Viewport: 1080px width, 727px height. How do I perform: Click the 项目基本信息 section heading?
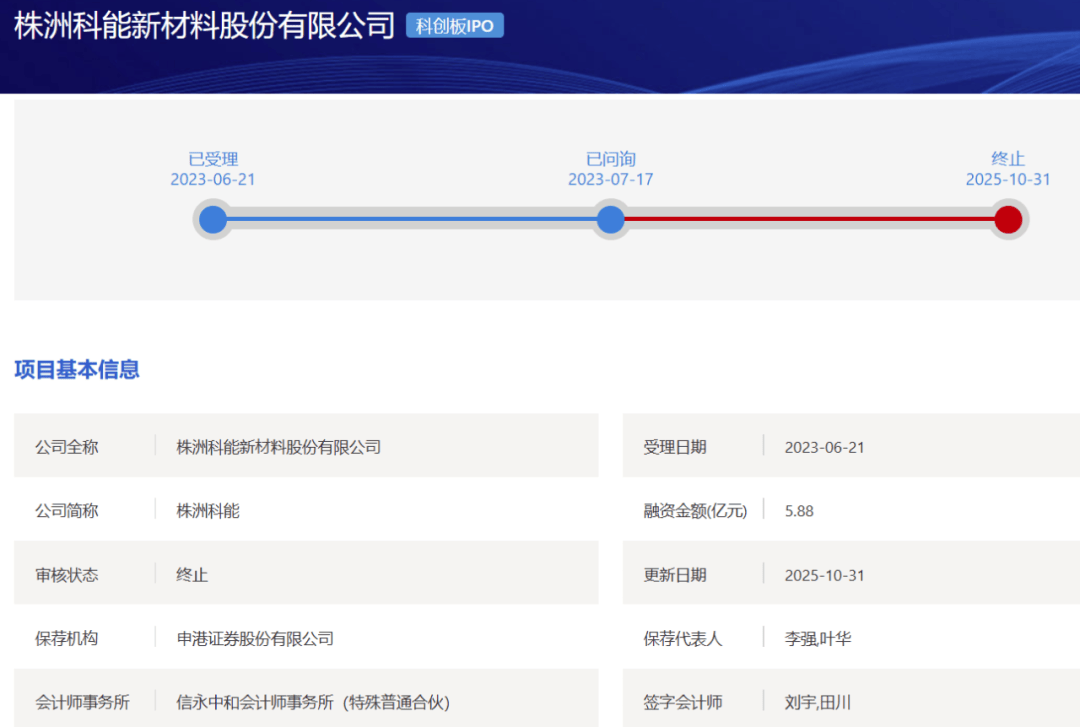click(77, 370)
